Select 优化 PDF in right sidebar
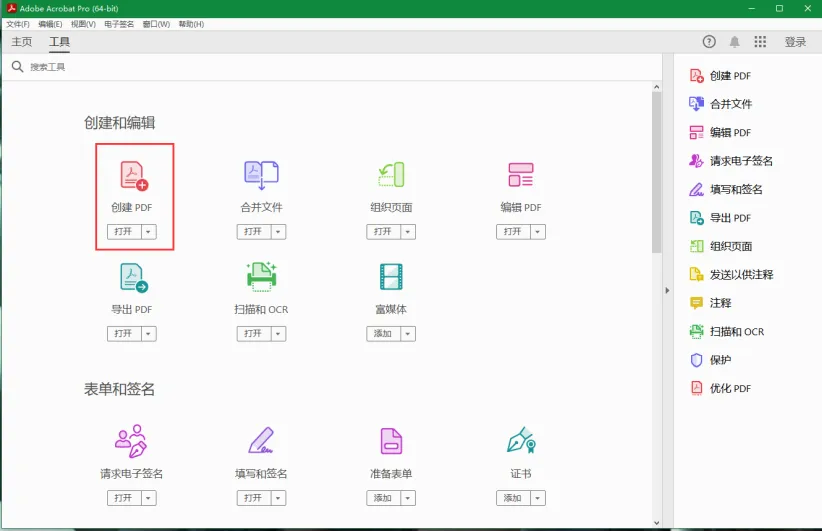 click(720, 388)
